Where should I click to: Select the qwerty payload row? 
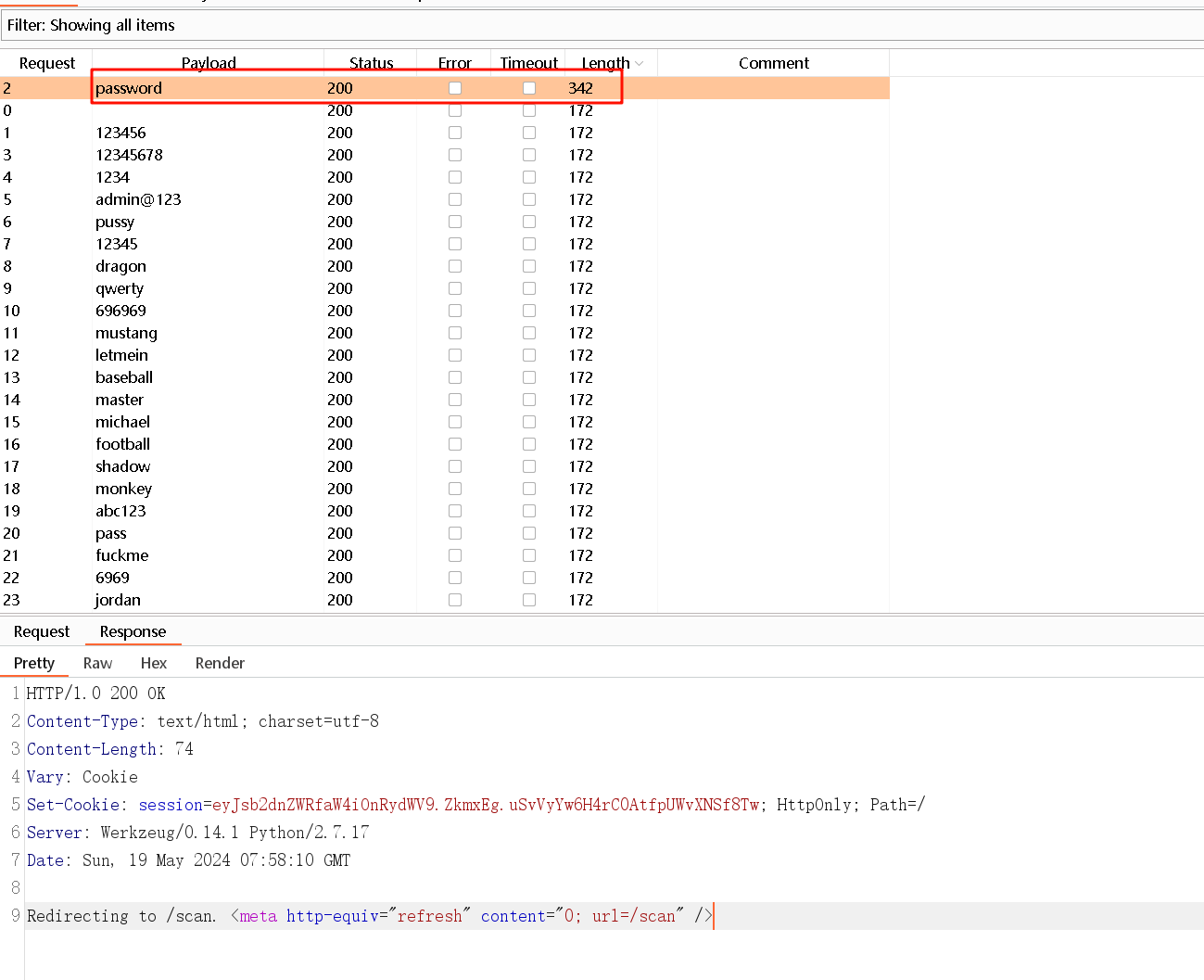(445, 288)
